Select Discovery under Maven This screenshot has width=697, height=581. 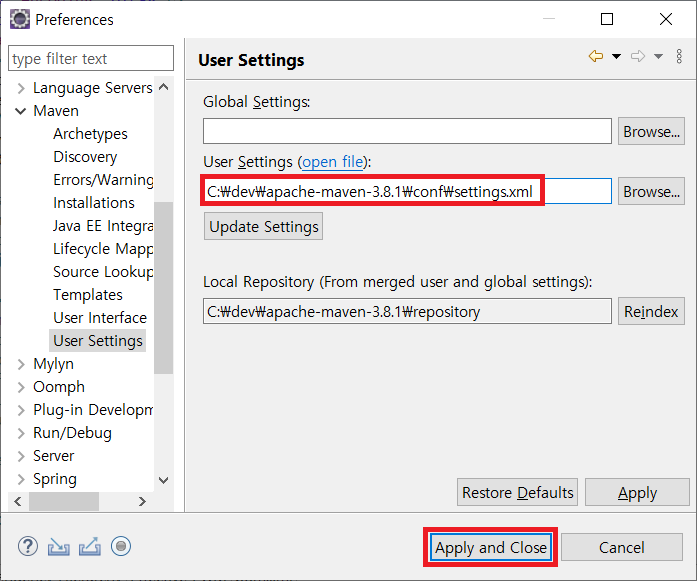point(85,157)
